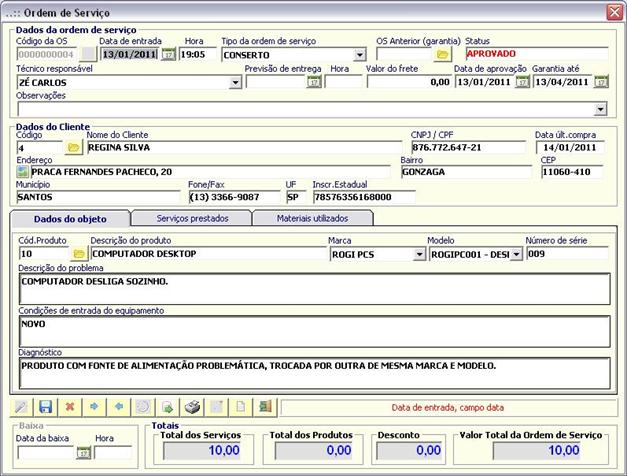Click the small grey button beside Código da OS
627x476 pixels.
click(88, 54)
